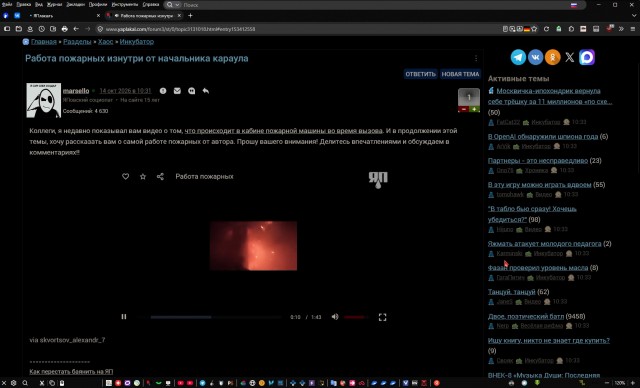Open the reader view icon in address bar
The height and width of the screenshot is (388, 640).
[x=505, y=29]
